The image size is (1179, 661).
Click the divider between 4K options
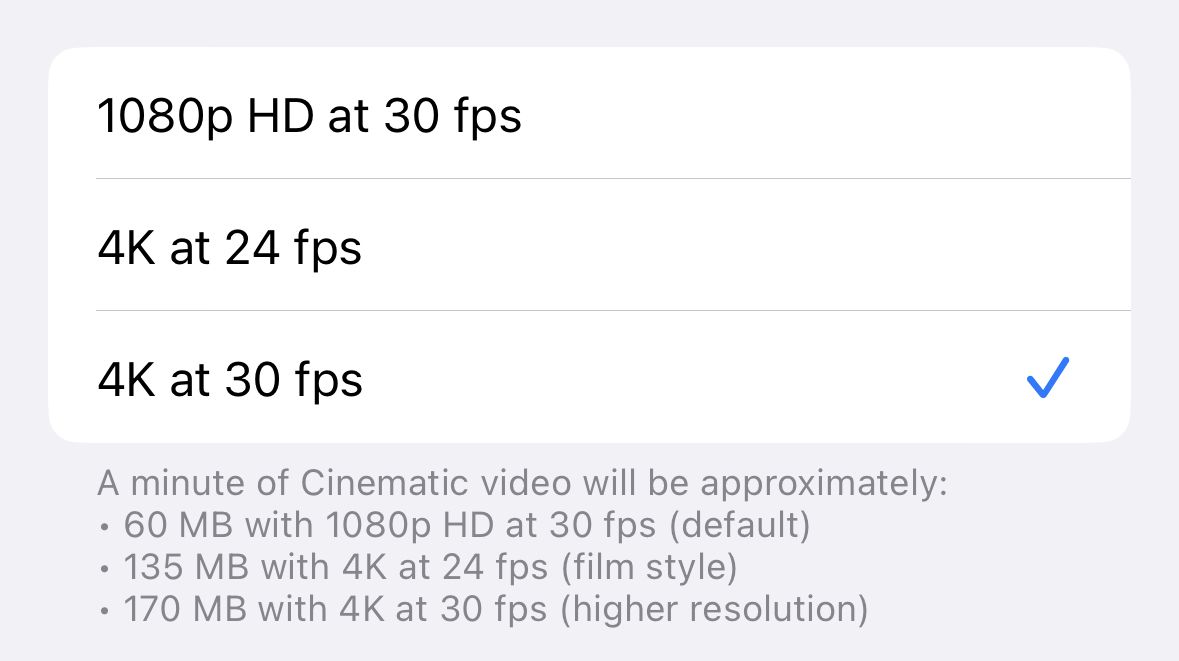[589, 310]
